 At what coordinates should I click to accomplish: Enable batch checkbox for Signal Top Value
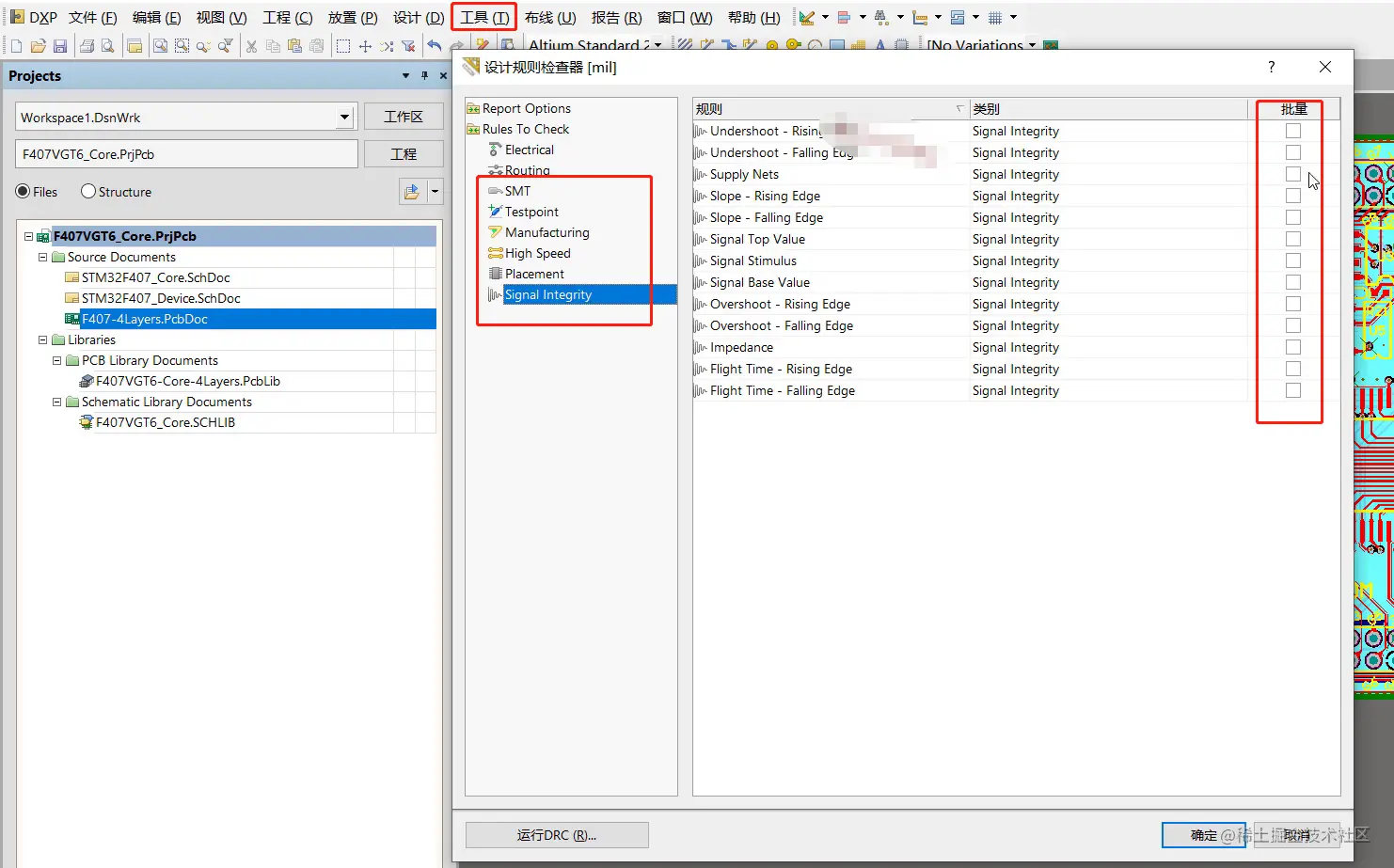tap(1293, 239)
